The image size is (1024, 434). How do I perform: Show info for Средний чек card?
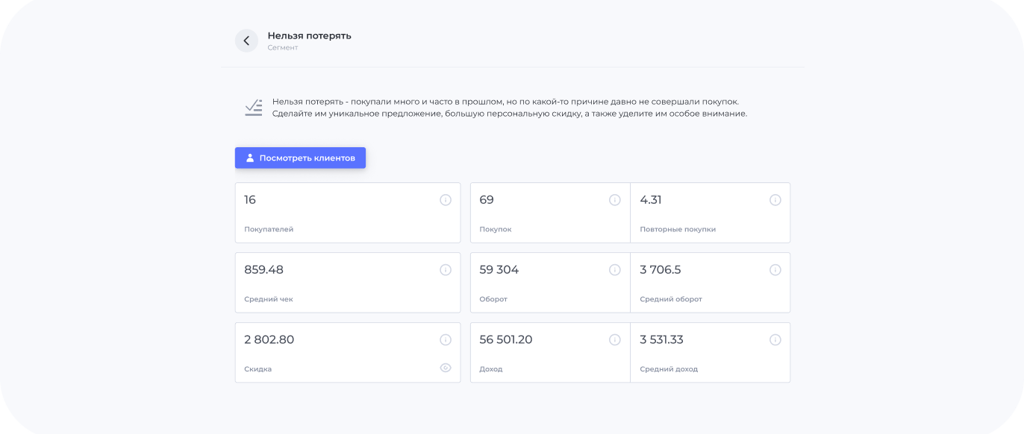click(445, 270)
